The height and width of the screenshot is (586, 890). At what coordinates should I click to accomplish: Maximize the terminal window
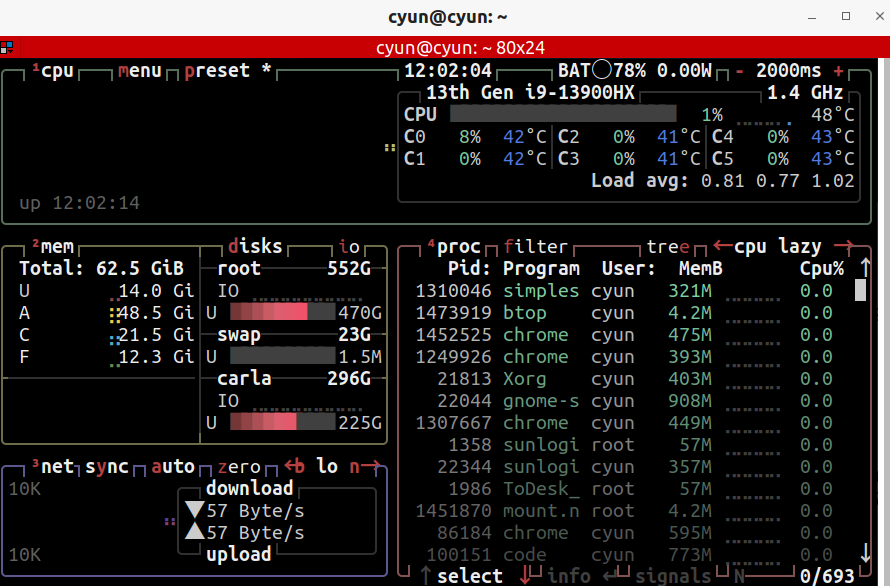pos(846,16)
